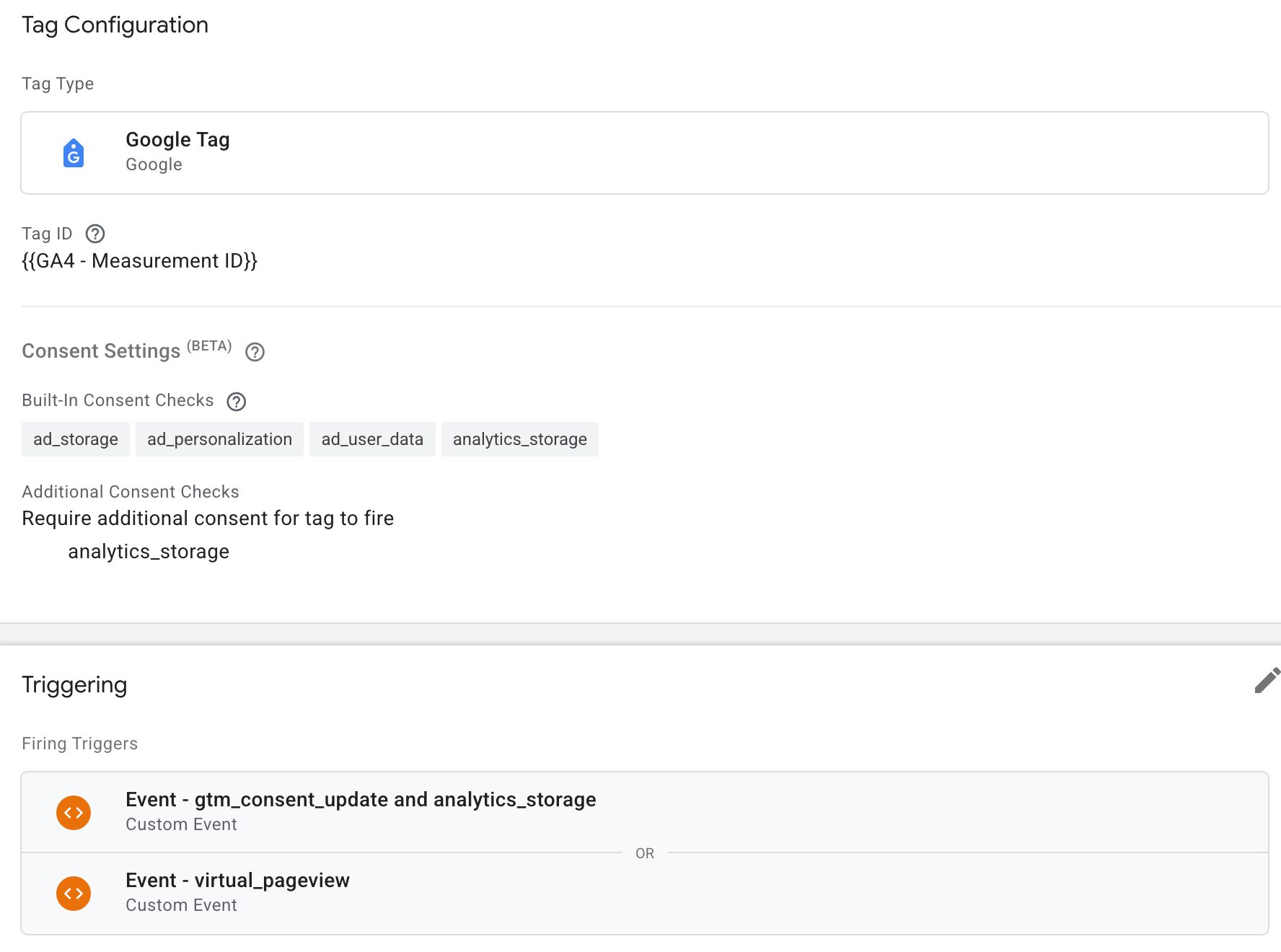Click the Tag Configuration heading
The image size is (1281, 952).
pos(115,25)
